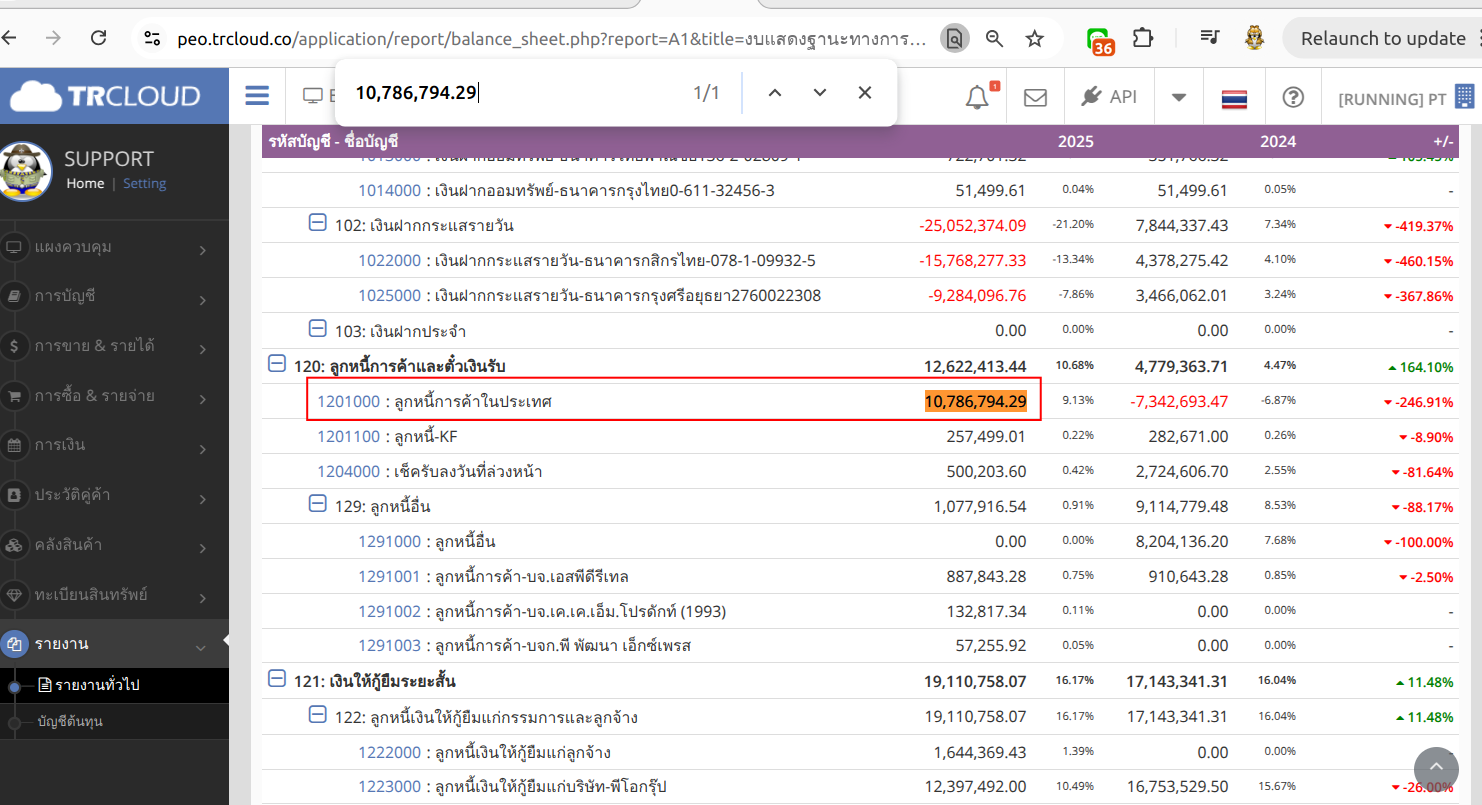Open the mail envelope icon
Viewport: 1482px width, 805px height.
coord(1035,97)
